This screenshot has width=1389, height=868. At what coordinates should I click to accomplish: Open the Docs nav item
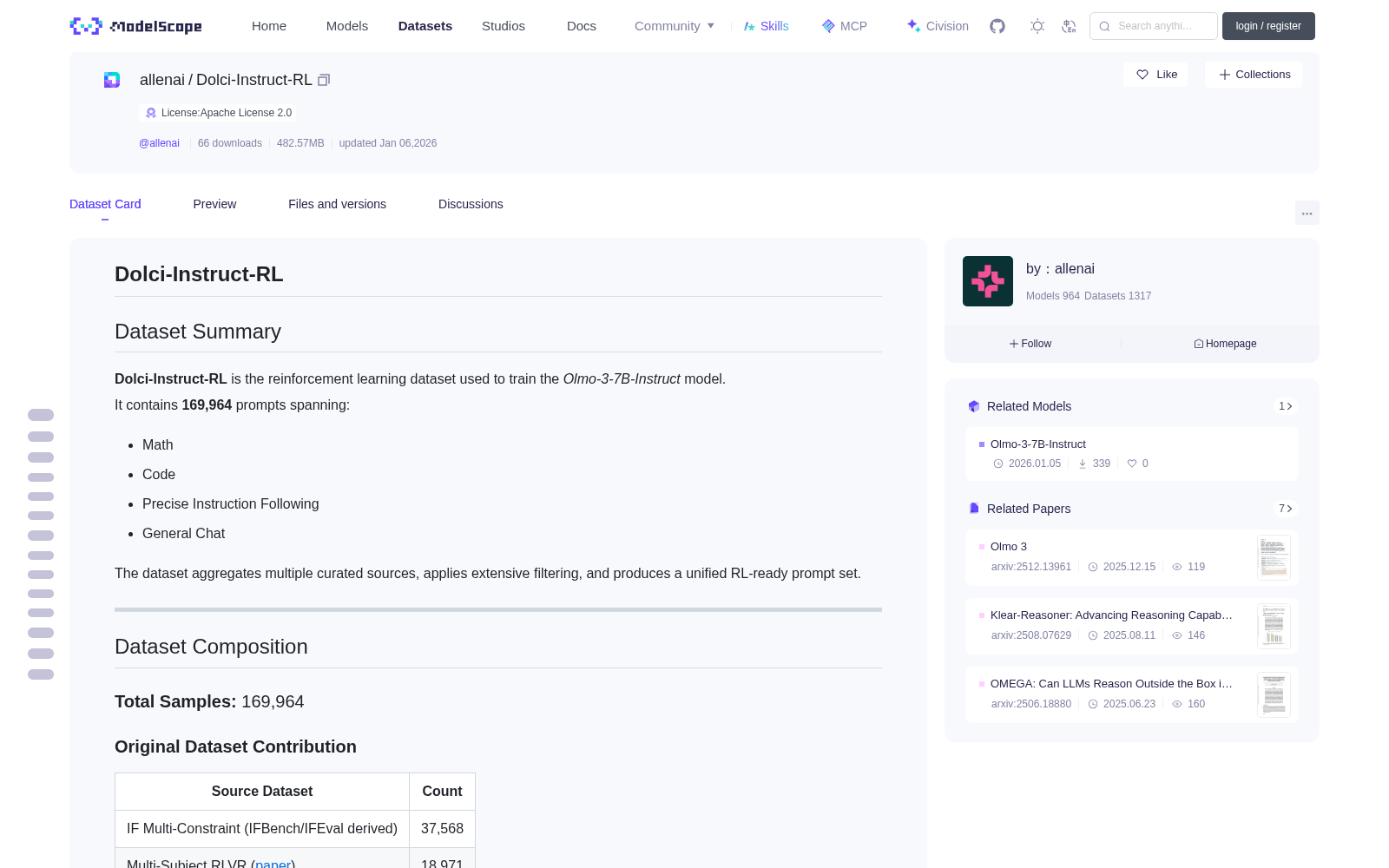582,26
